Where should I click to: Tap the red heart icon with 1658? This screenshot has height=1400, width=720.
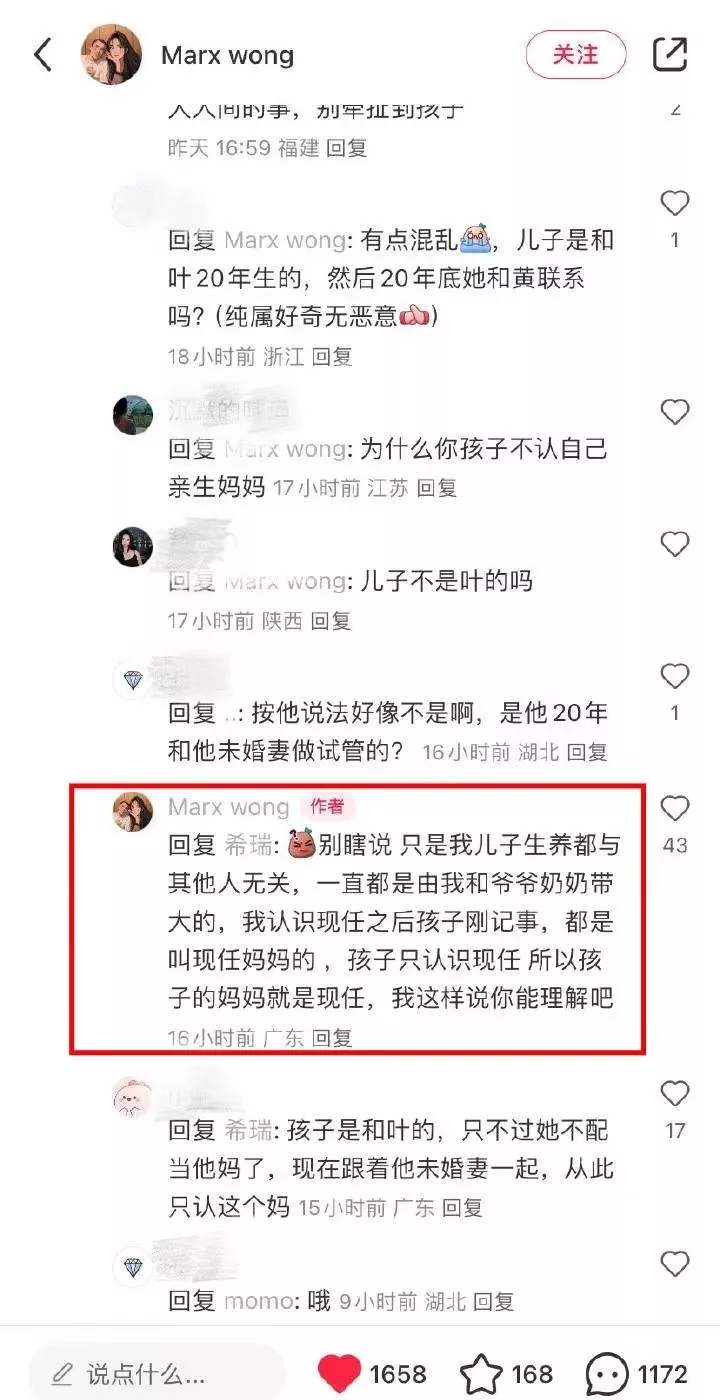coord(339,1373)
